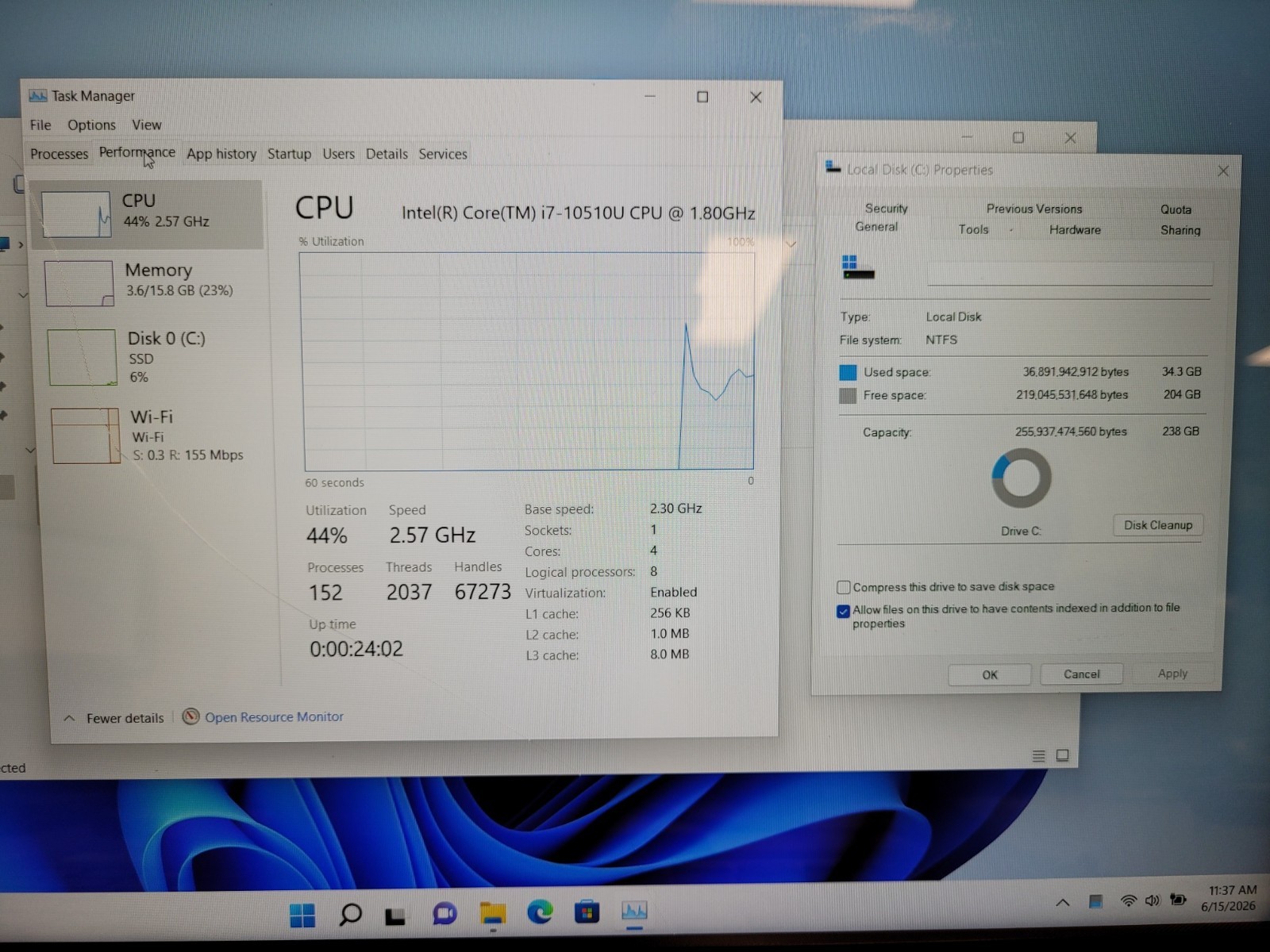Viewport: 1270px width, 952px height.
Task: Switch to the Processes tab
Action: tap(59, 154)
